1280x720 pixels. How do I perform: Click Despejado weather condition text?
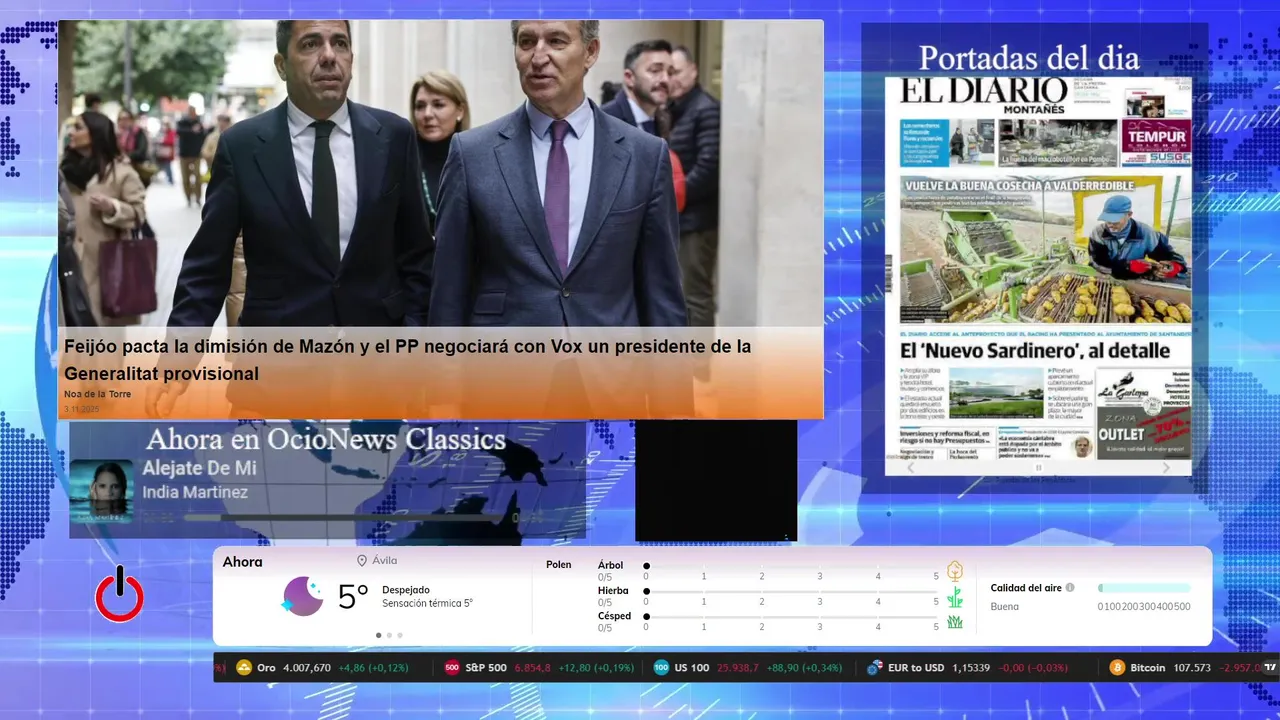[406, 590]
